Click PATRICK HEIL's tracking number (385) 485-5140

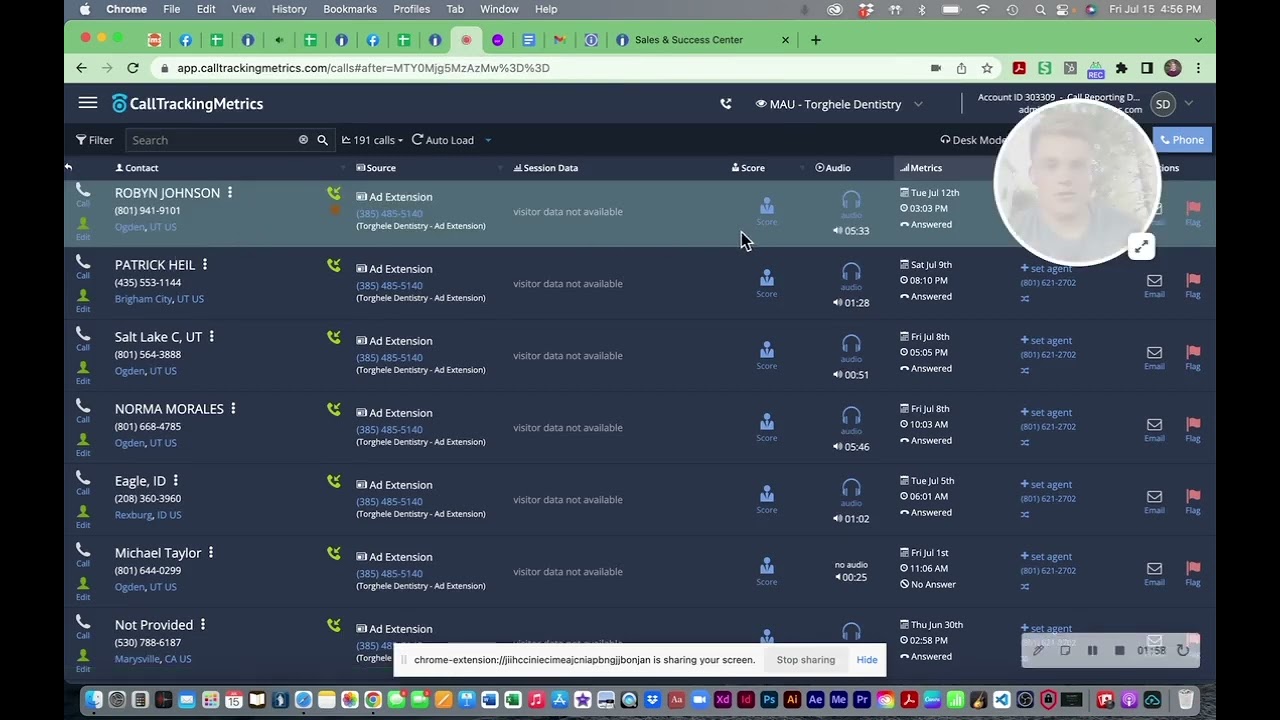(389, 285)
